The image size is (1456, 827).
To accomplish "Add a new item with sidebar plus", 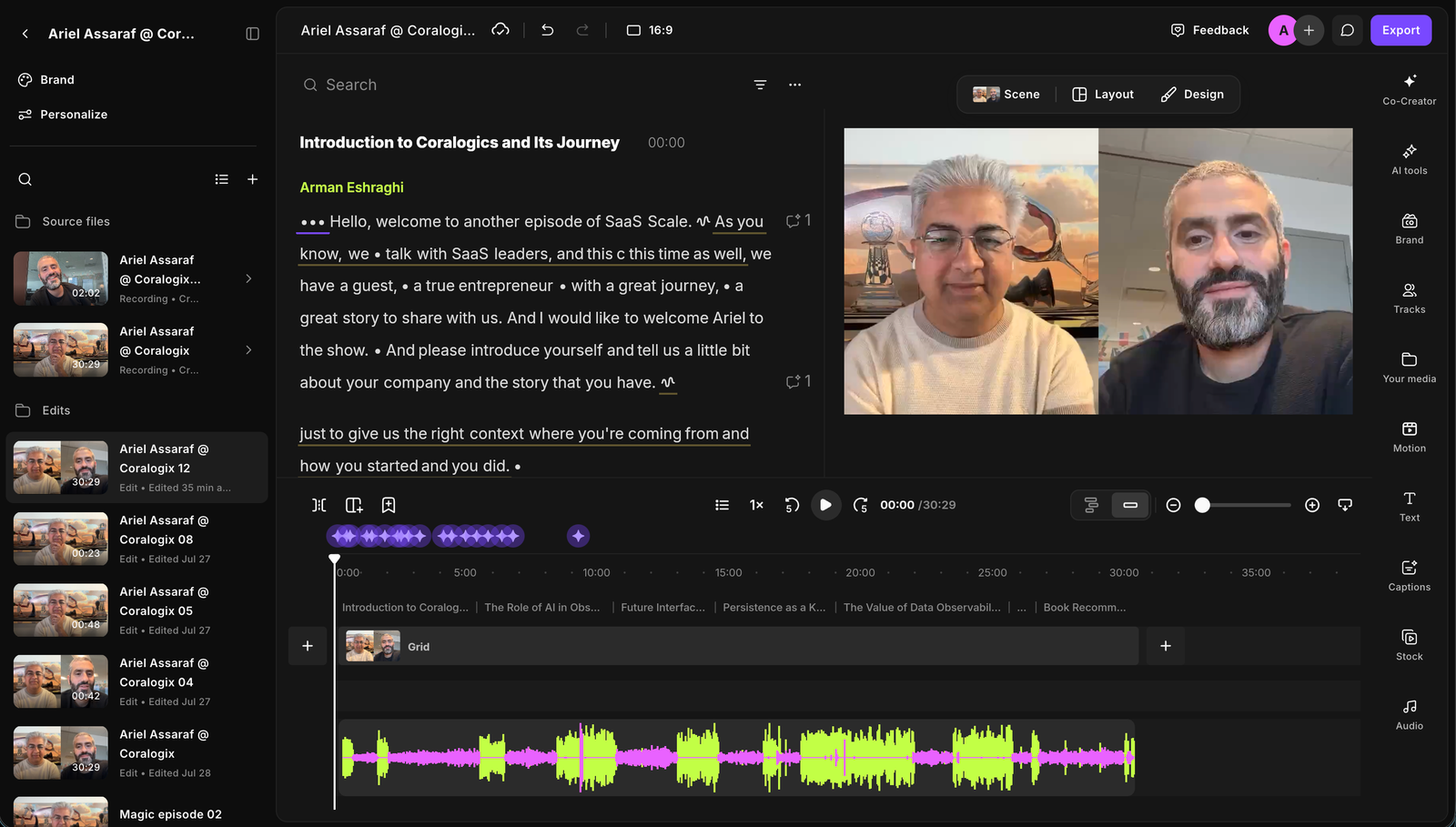I will pyautogui.click(x=253, y=179).
